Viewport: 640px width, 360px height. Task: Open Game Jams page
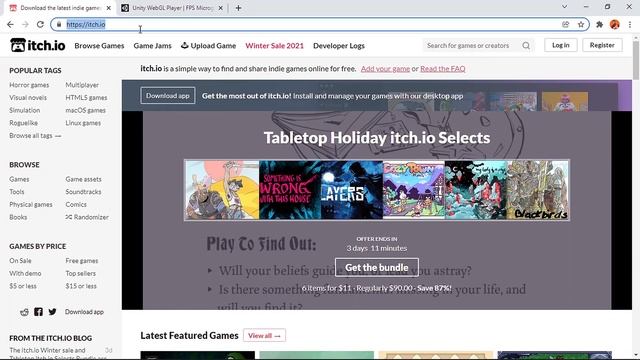pos(152,46)
